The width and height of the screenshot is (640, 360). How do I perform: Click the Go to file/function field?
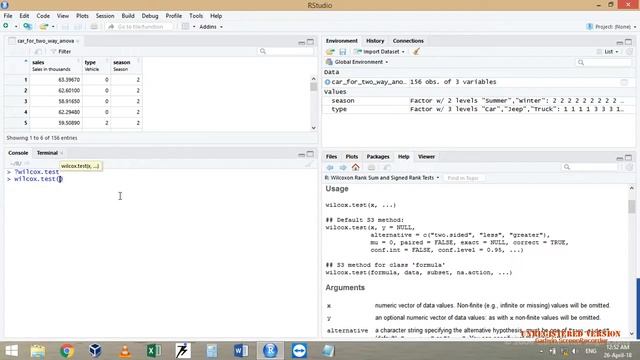click(140, 27)
